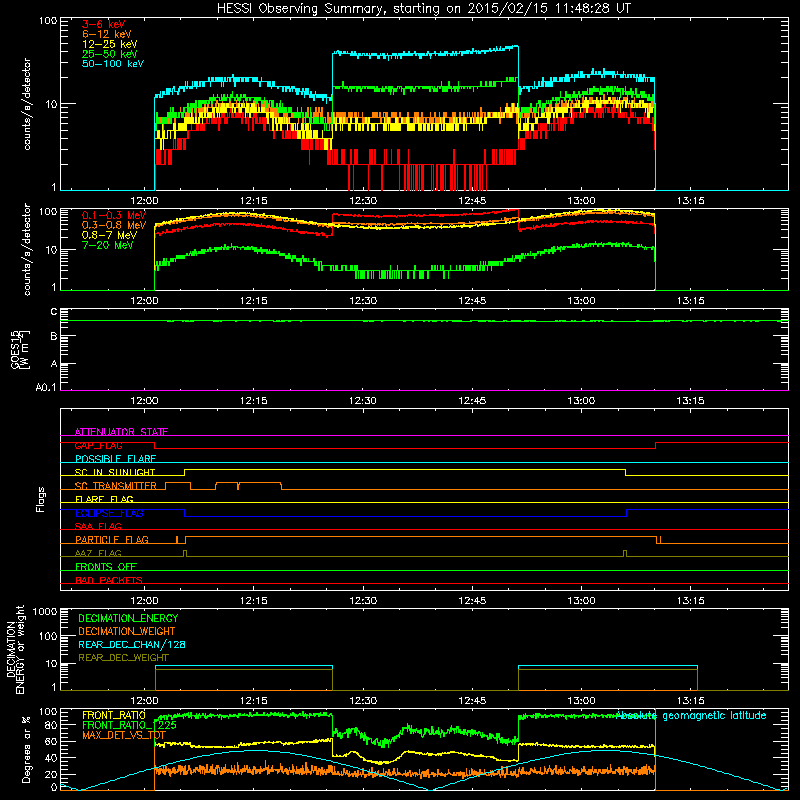
Task: Click the 7-20 MeV legend label
Action: click(108, 245)
